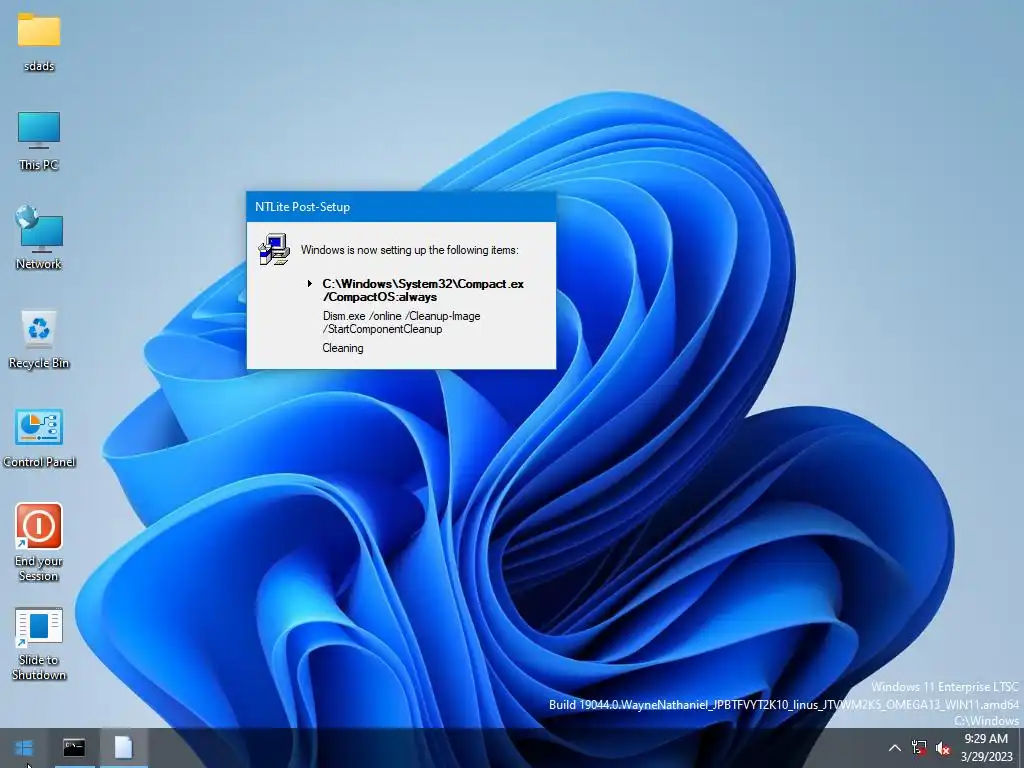
Task: Click the arrow marker beside Compact.exe
Action: tap(310, 283)
